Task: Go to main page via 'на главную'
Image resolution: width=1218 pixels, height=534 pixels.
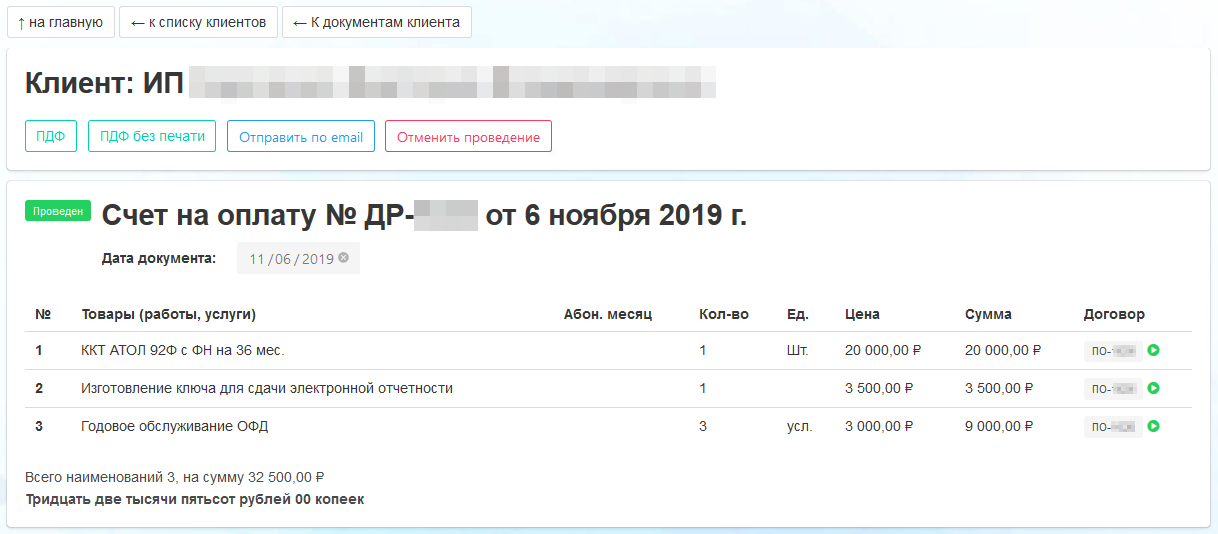Action: point(60,22)
